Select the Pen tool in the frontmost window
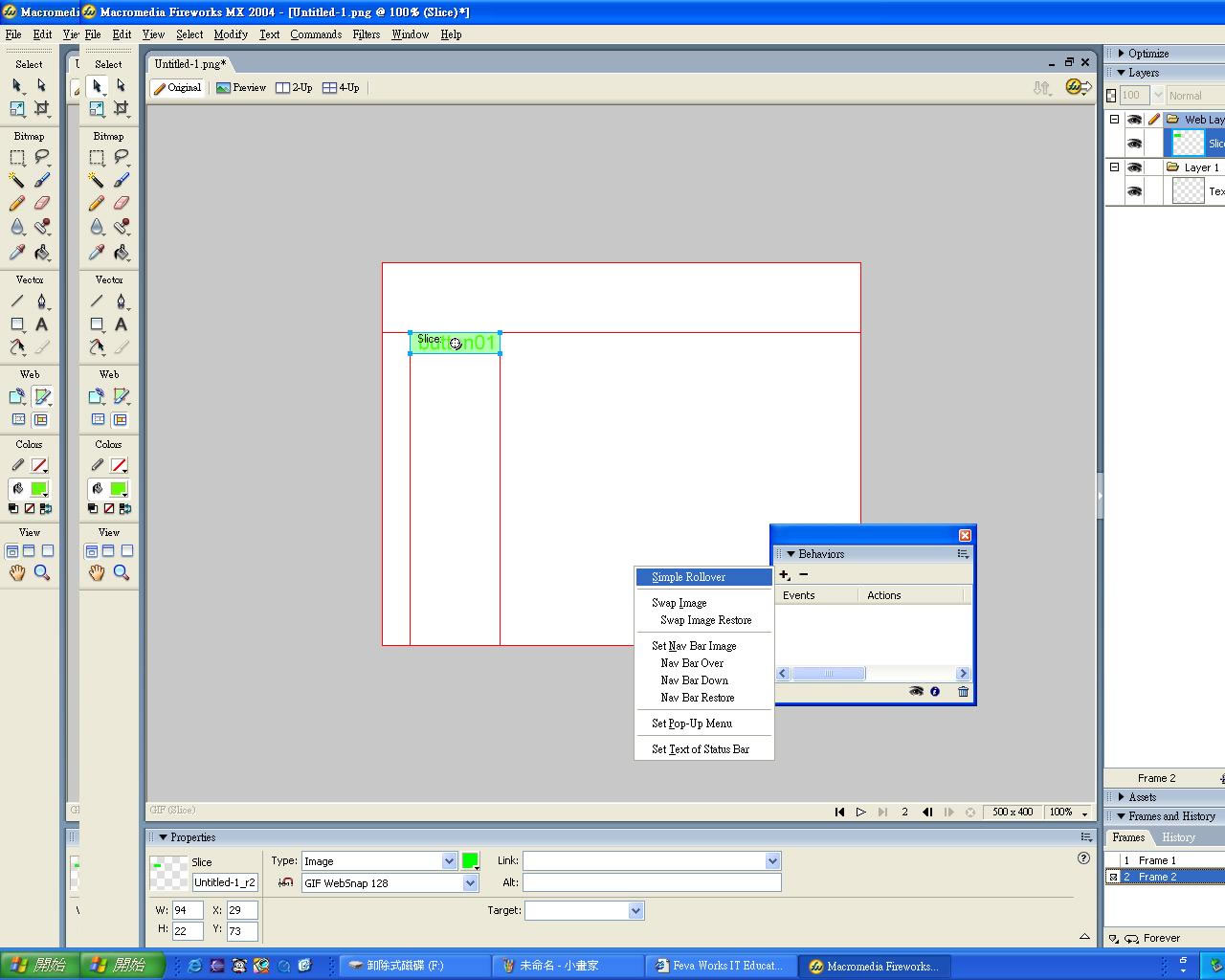 pyautogui.click(x=121, y=301)
